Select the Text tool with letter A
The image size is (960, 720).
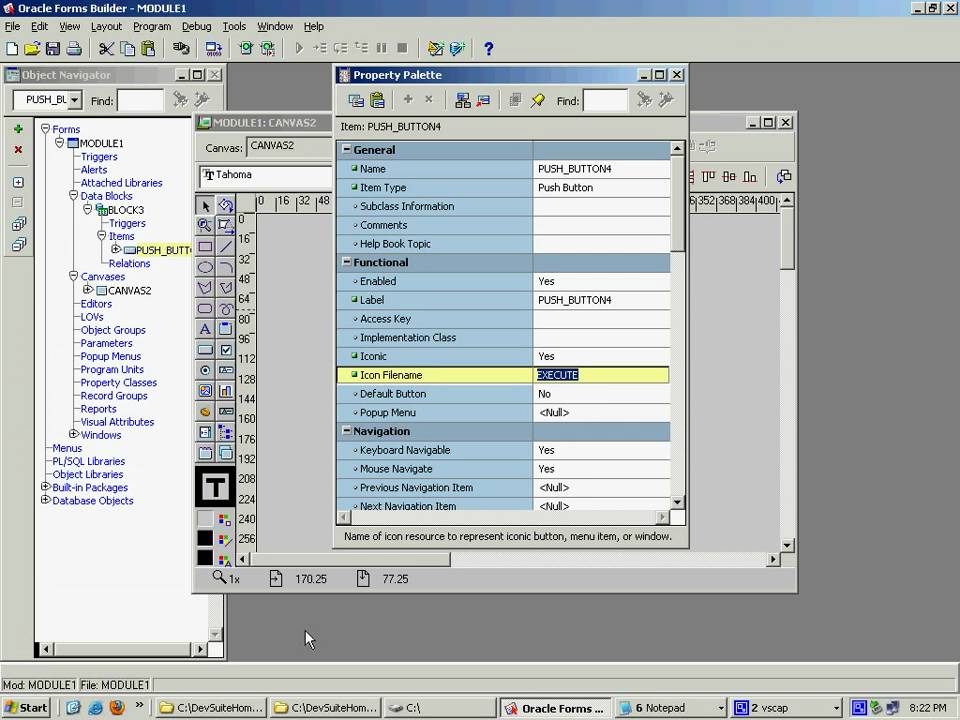click(x=205, y=329)
